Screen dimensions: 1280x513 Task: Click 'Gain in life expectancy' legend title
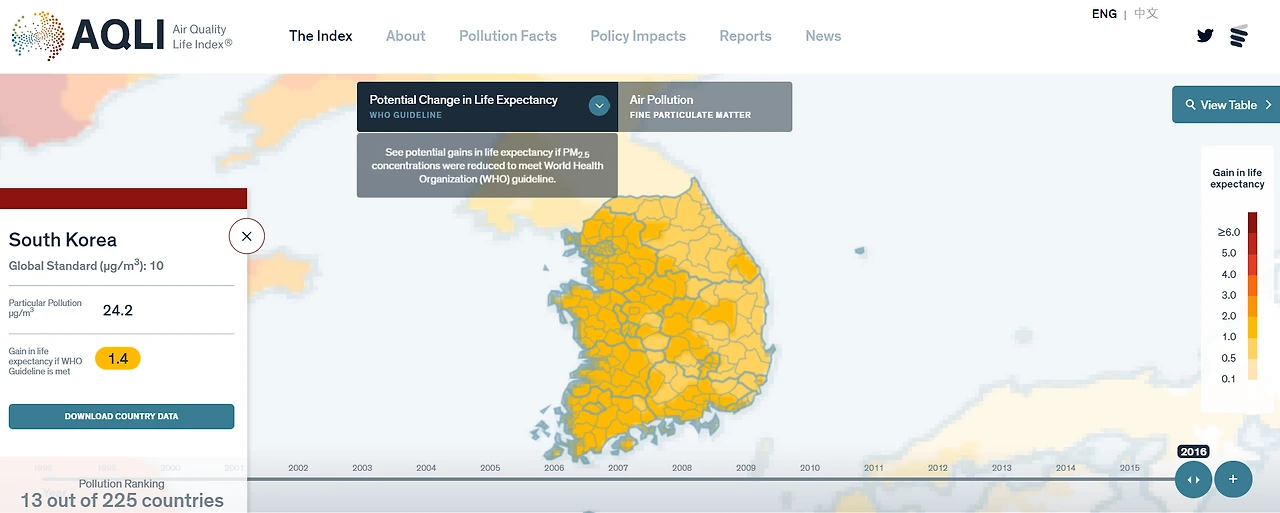[x=1237, y=178]
